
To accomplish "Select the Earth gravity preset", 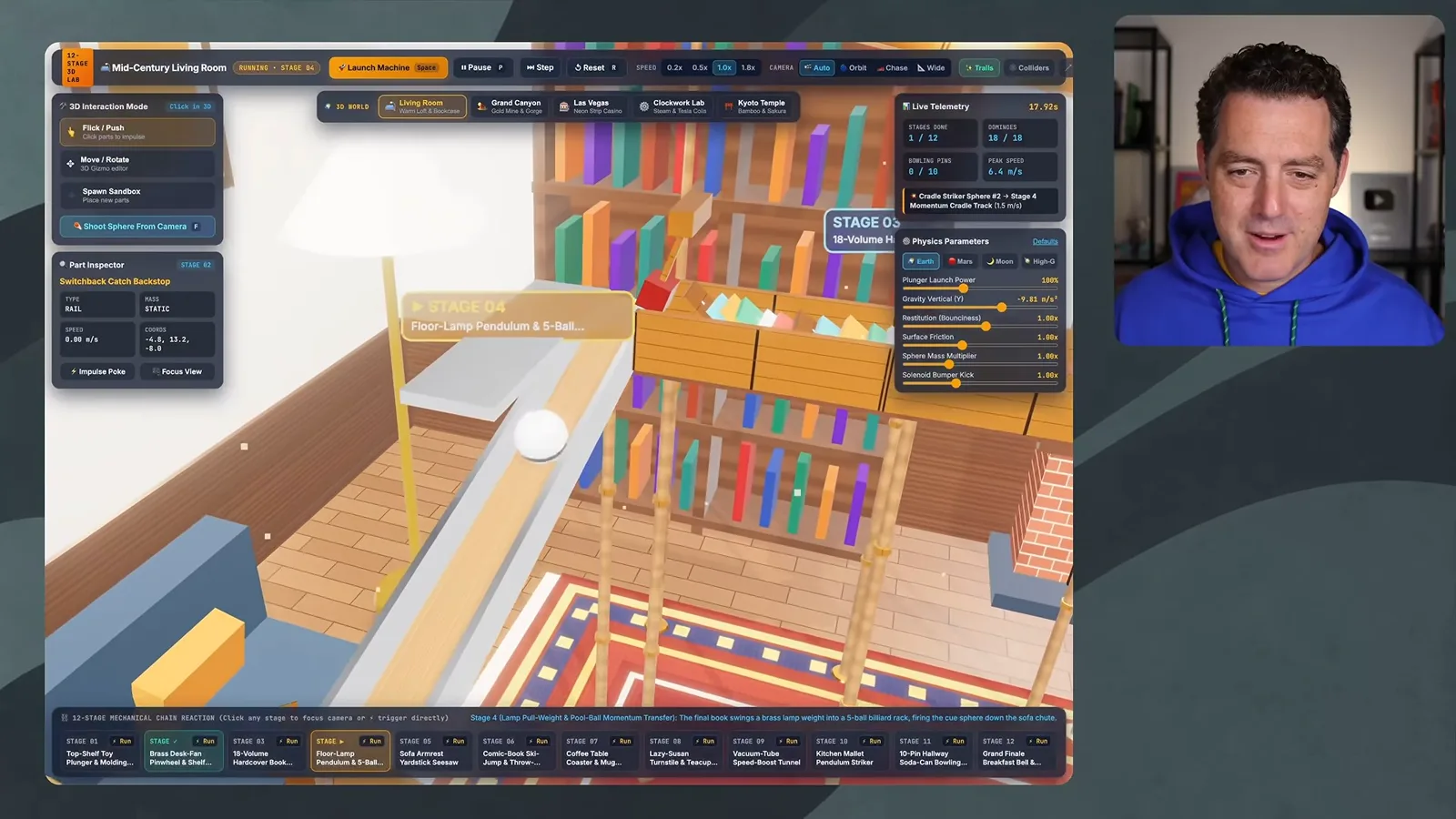I will point(920,261).
